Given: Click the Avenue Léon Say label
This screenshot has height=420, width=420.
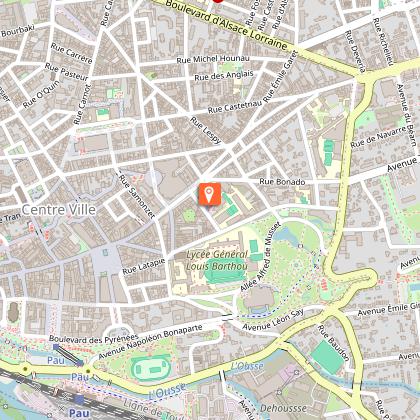Looking at the screenshot, I should click(x=273, y=320).
